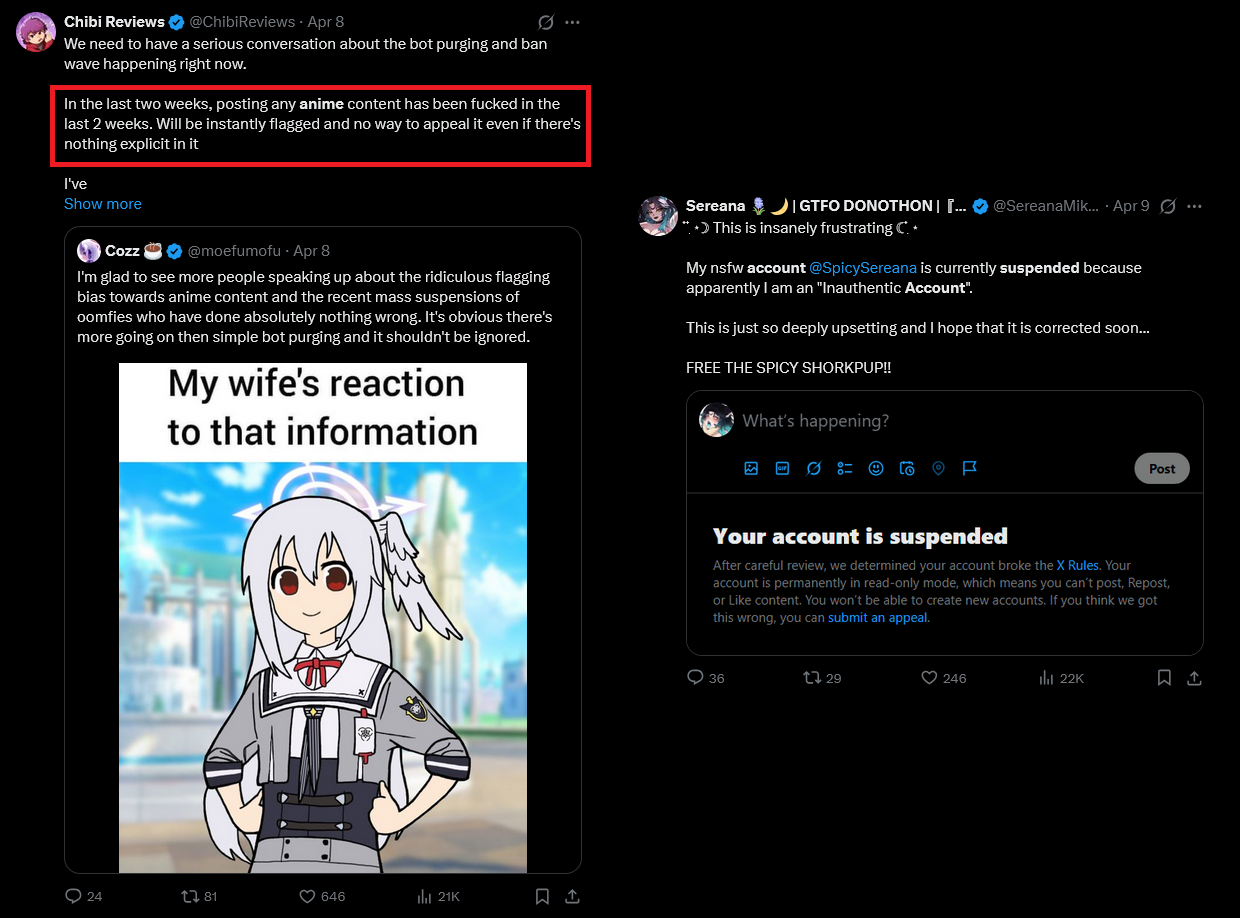
Task: Open the wife's reaction meme image
Action: (x=323, y=618)
